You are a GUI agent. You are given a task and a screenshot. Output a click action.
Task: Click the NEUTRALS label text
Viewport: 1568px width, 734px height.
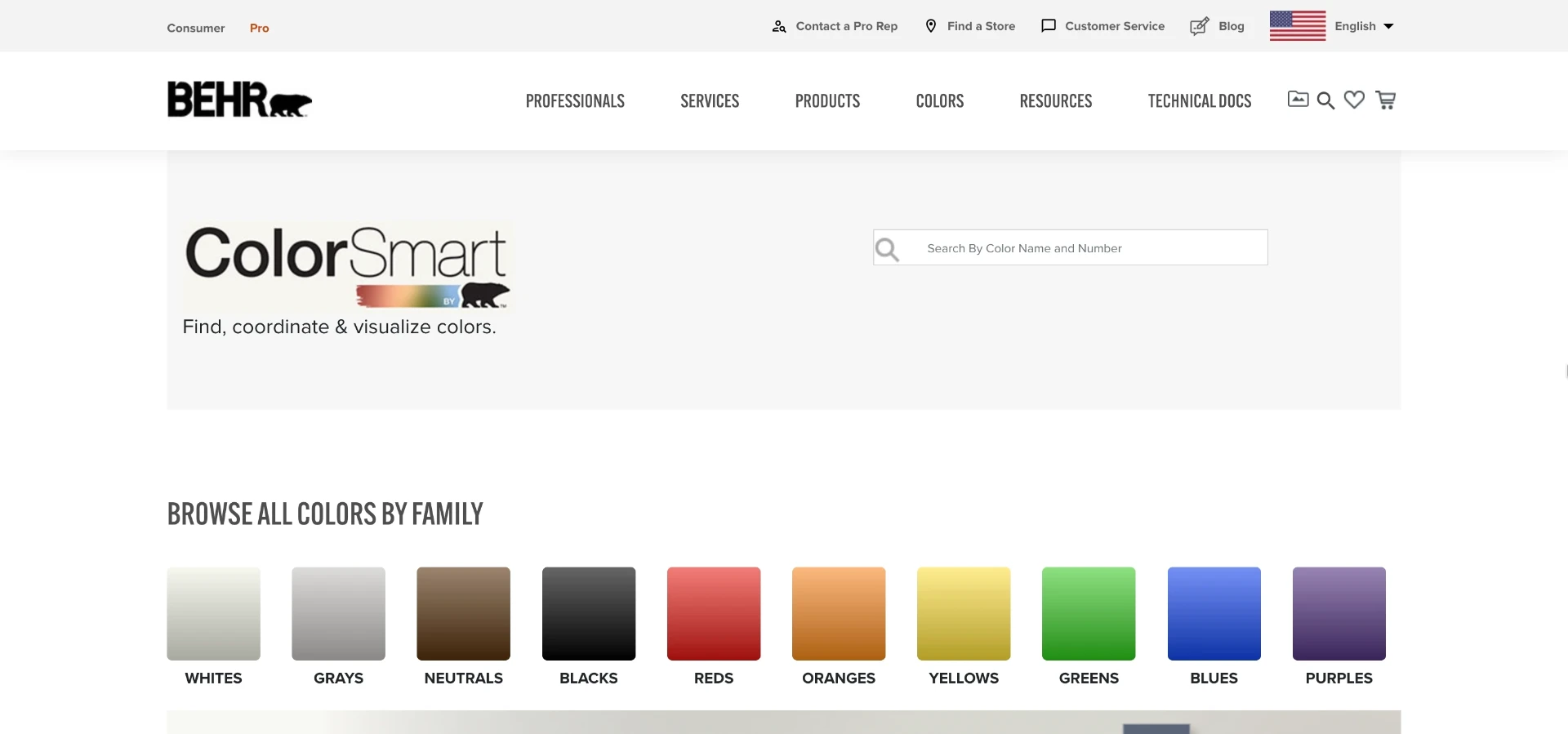click(463, 678)
